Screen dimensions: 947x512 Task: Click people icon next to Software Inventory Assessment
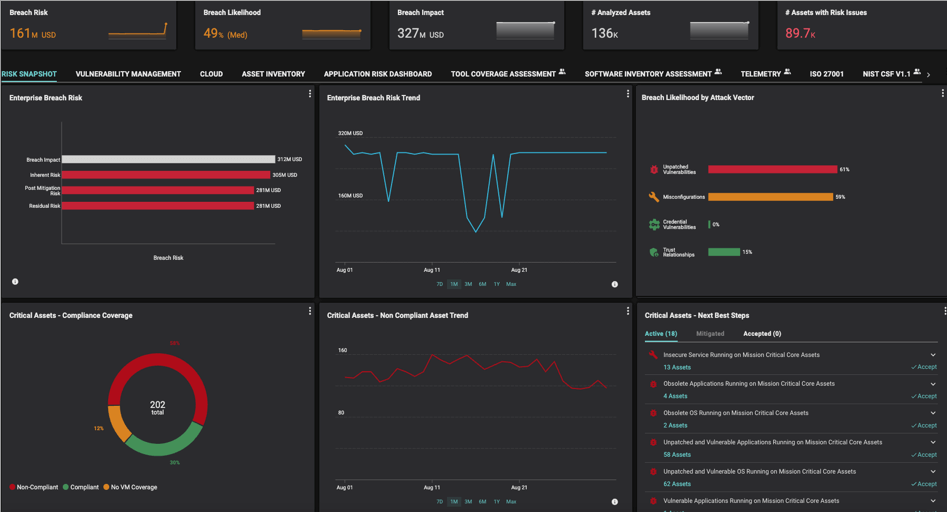[718, 72]
